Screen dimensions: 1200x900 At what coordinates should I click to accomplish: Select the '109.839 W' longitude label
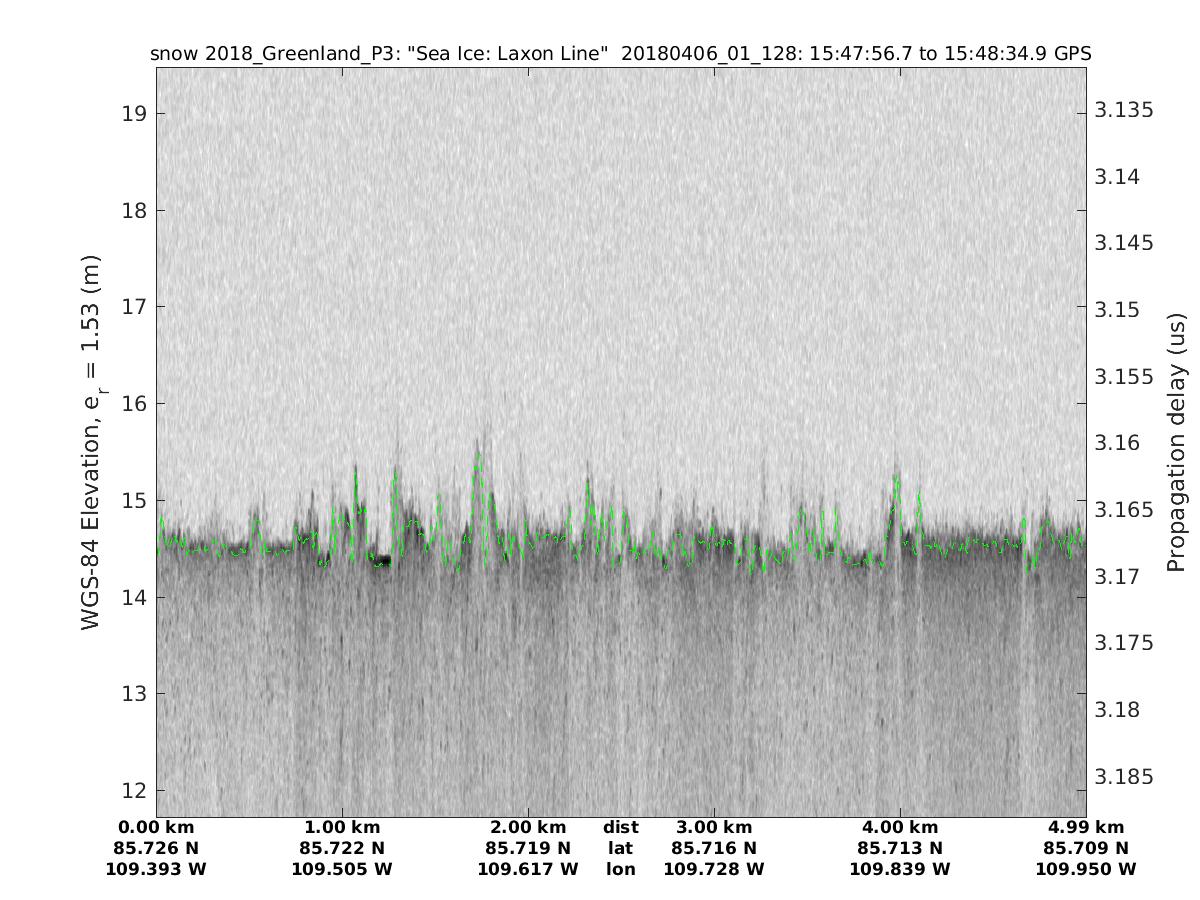click(900, 869)
